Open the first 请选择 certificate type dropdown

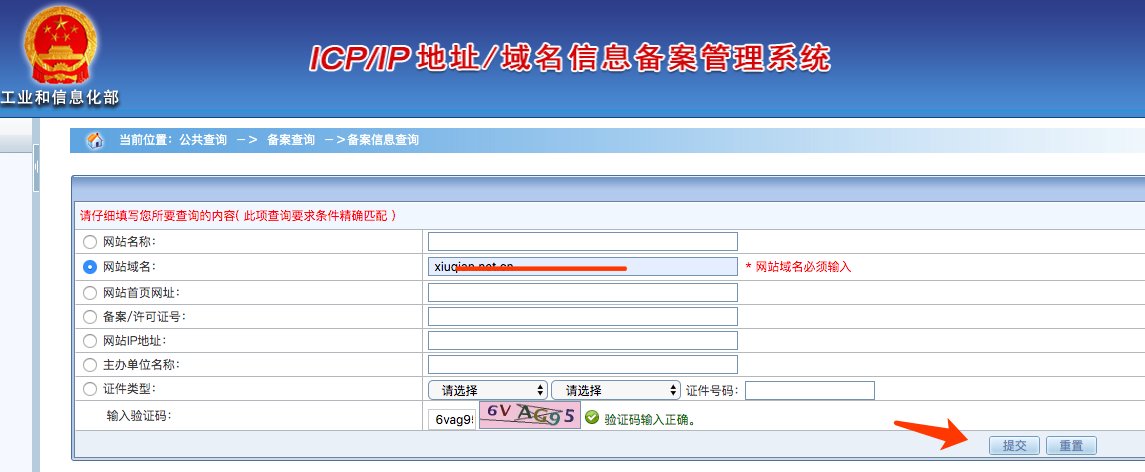pyautogui.click(x=488, y=390)
